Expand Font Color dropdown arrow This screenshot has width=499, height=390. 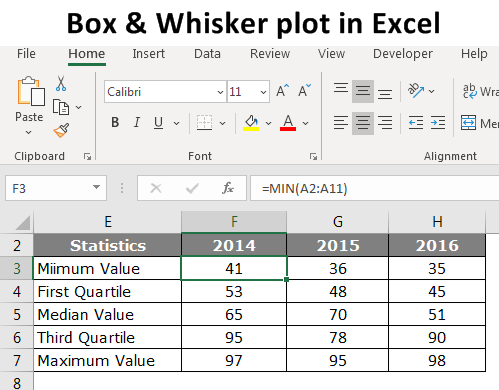pos(305,124)
